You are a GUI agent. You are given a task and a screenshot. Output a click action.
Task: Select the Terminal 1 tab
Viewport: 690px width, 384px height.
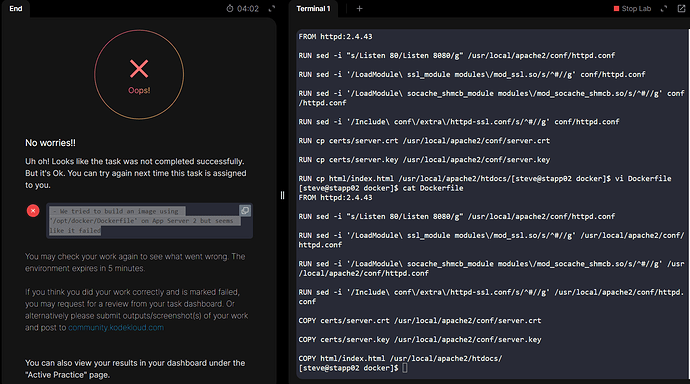click(313, 8)
